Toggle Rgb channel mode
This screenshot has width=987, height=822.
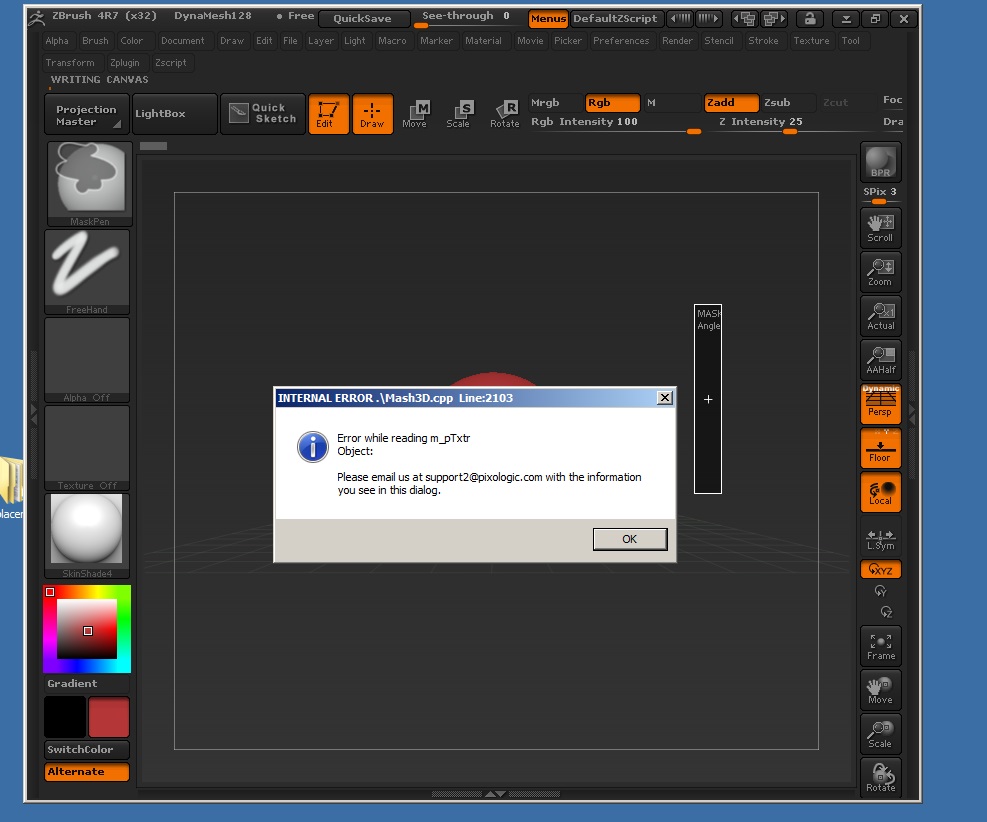coord(612,103)
